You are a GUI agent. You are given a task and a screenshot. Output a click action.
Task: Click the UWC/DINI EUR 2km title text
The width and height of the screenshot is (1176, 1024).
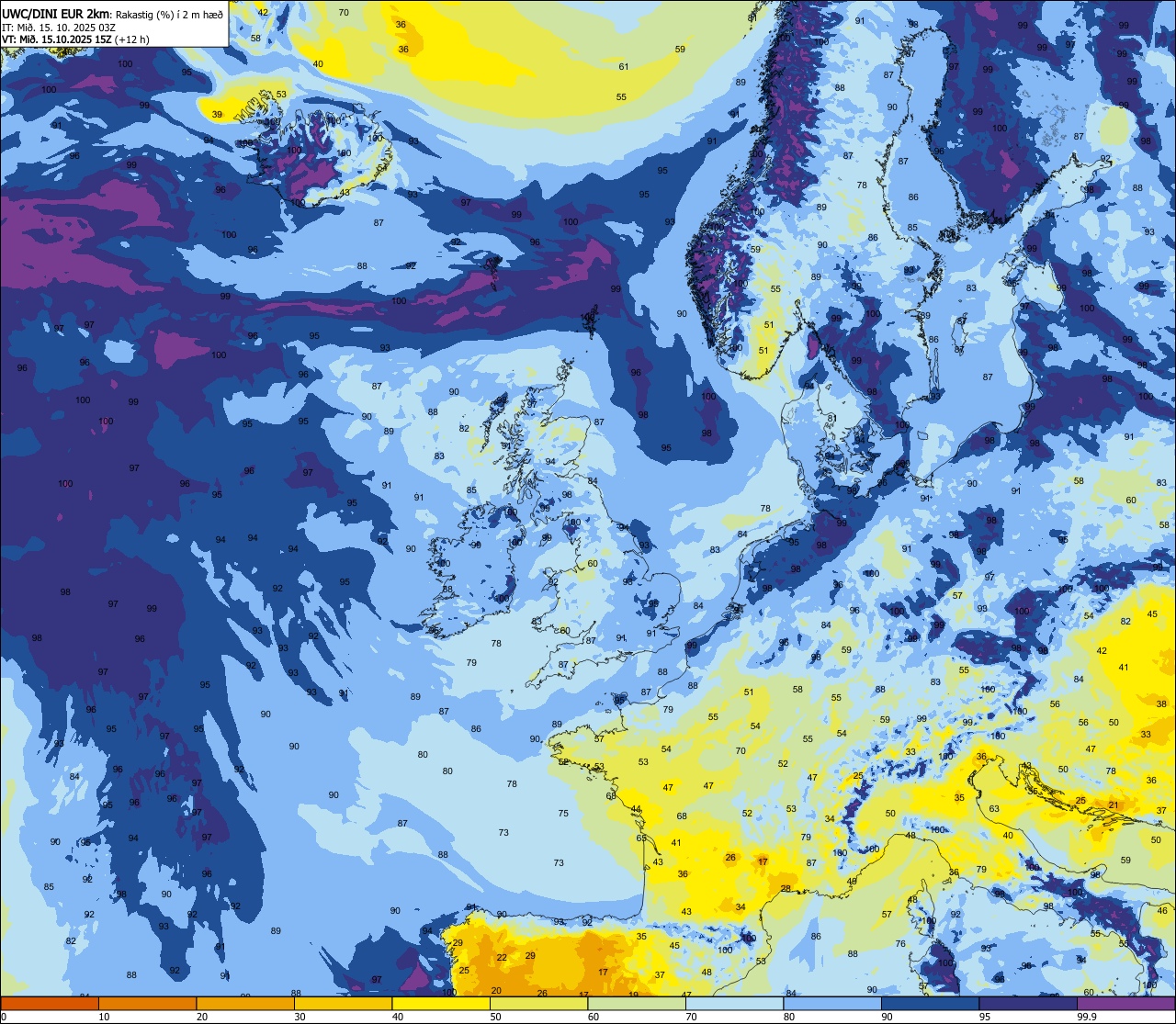point(57,13)
